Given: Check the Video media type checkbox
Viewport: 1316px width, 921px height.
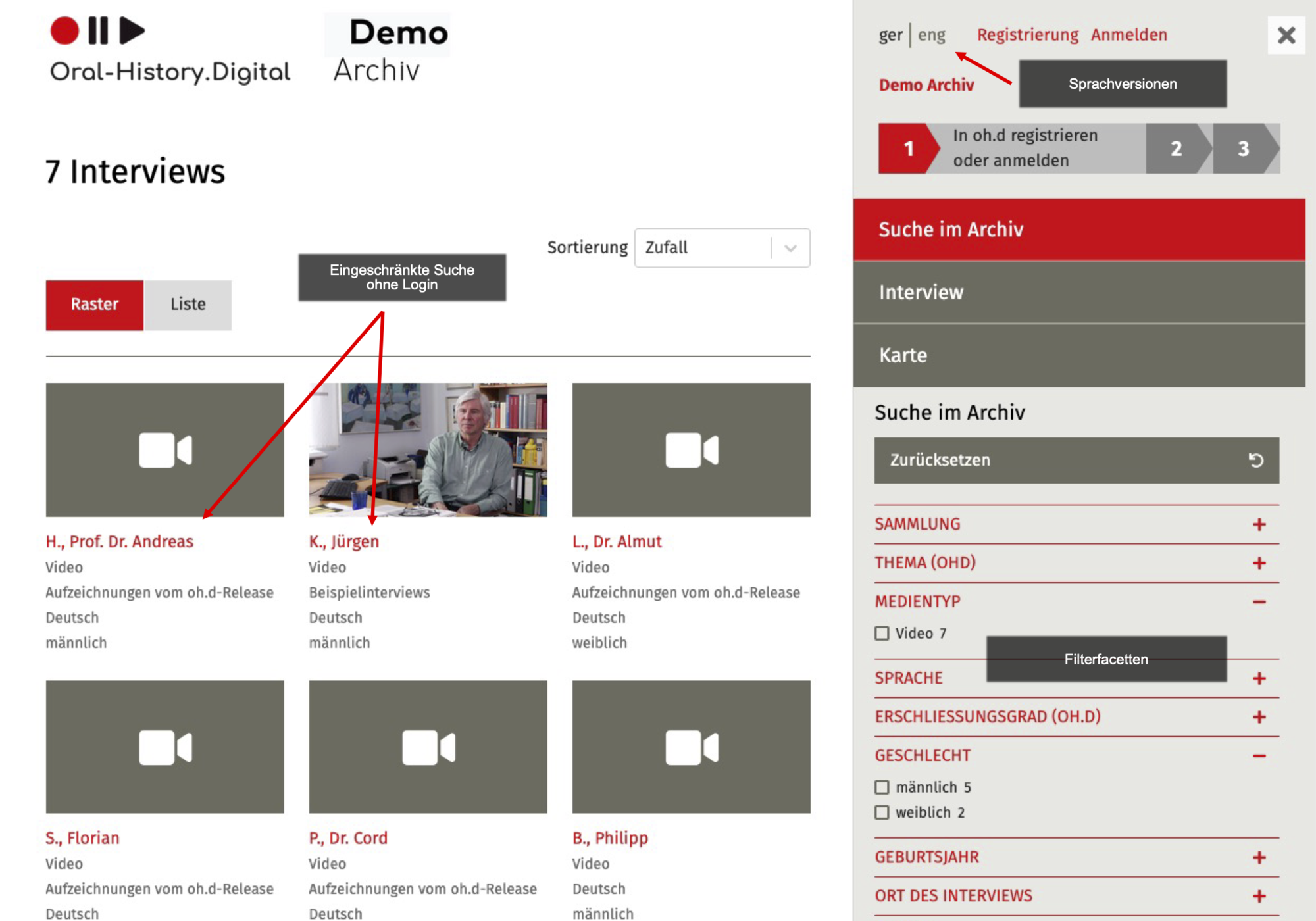Looking at the screenshot, I should [882, 634].
